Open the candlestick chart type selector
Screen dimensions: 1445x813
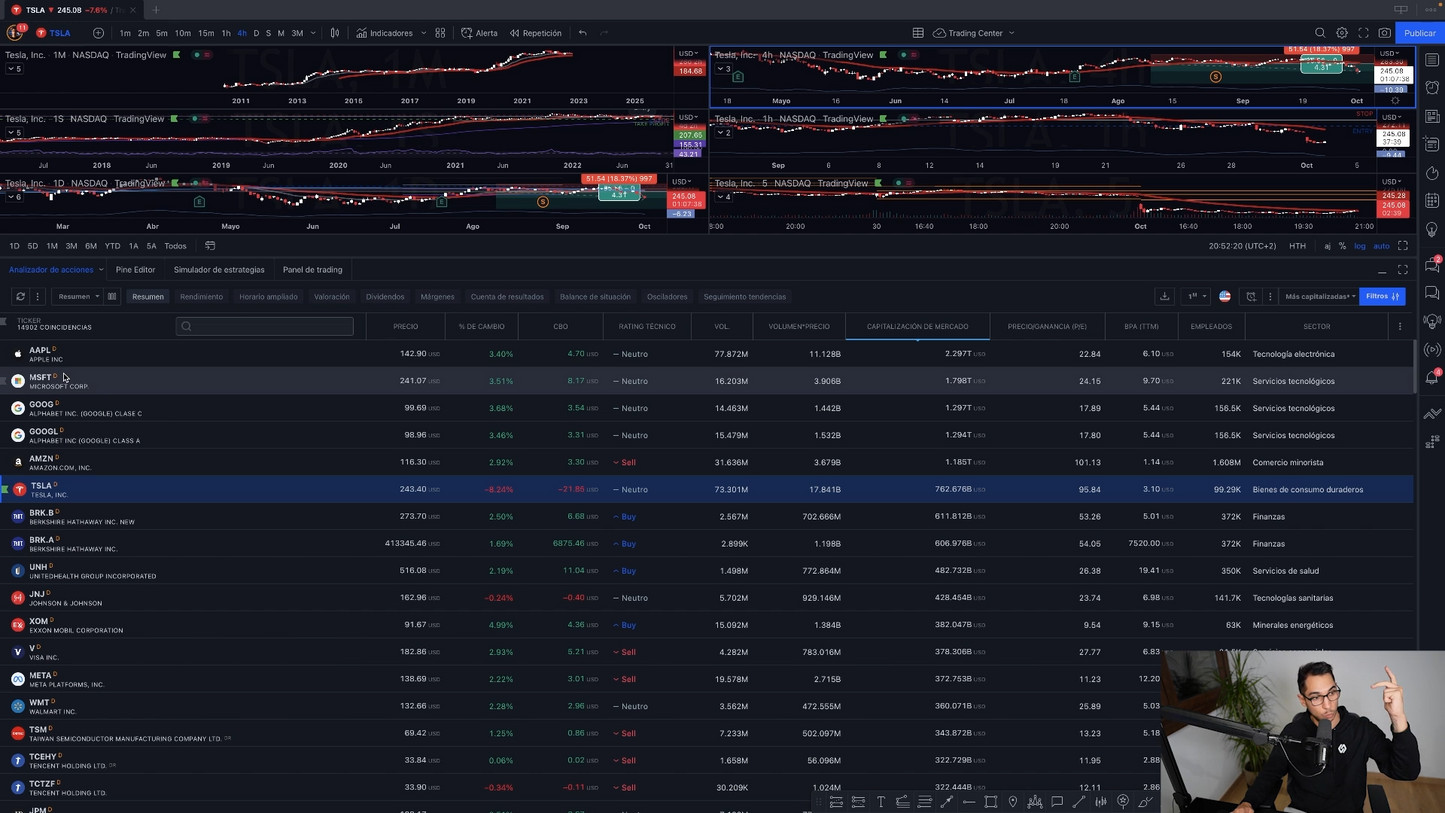tap(335, 33)
